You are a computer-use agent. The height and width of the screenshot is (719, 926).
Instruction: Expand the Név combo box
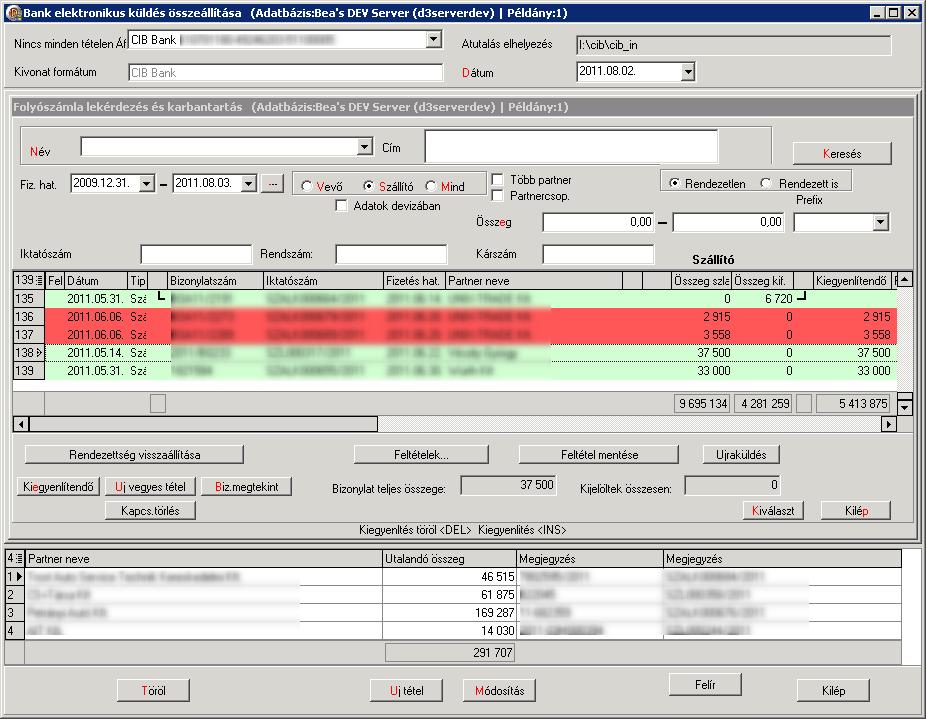365,147
